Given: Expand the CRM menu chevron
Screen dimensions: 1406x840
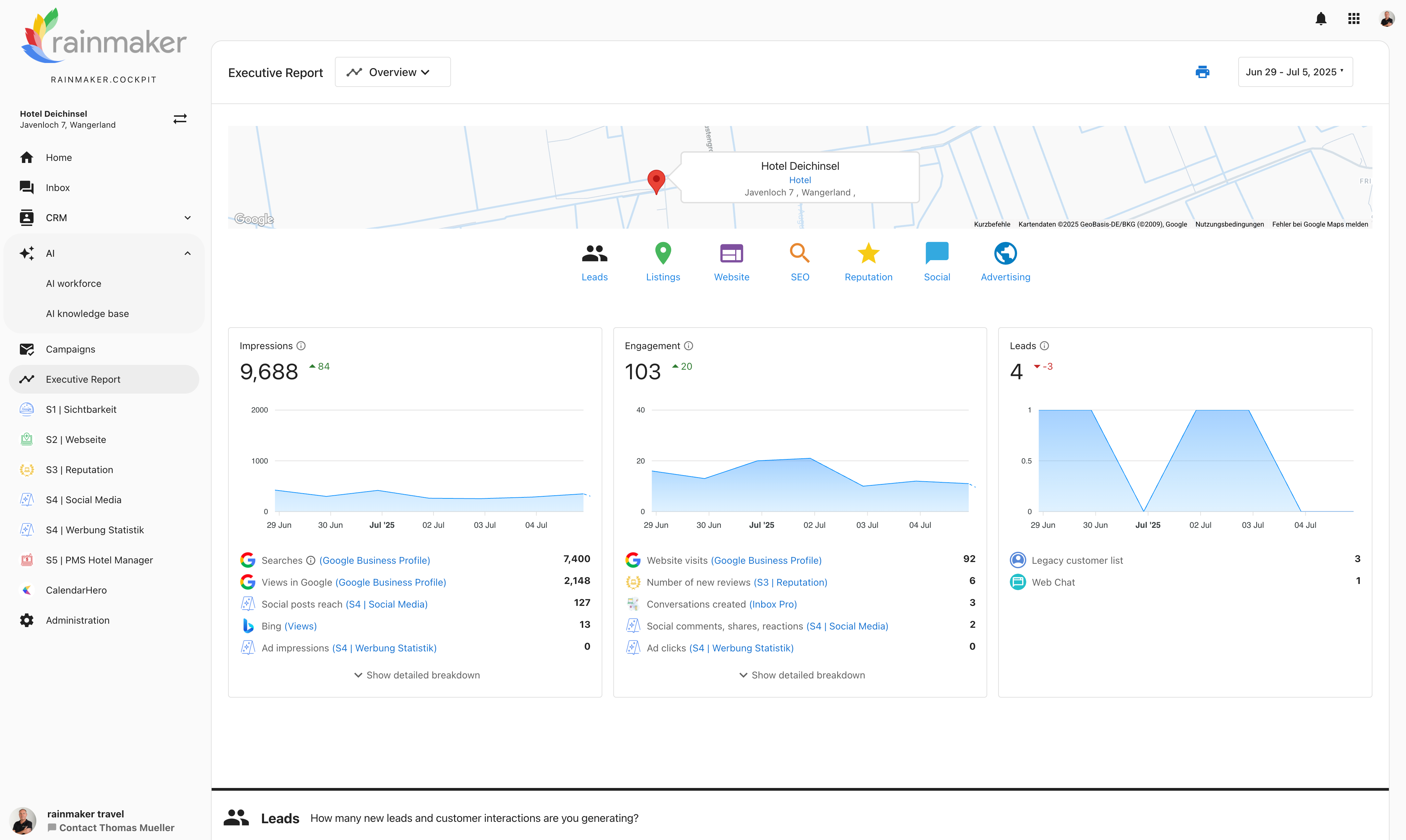Looking at the screenshot, I should pos(187,218).
